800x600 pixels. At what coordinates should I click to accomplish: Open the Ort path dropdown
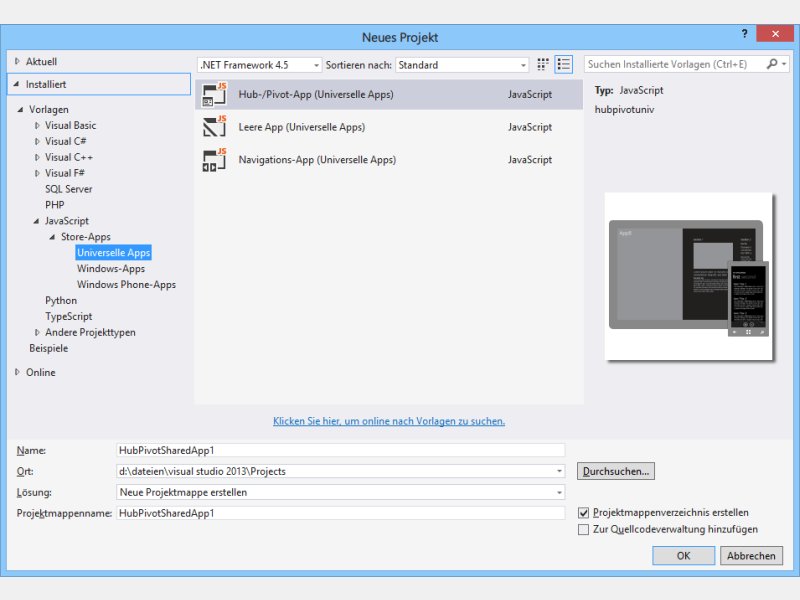(559, 471)
